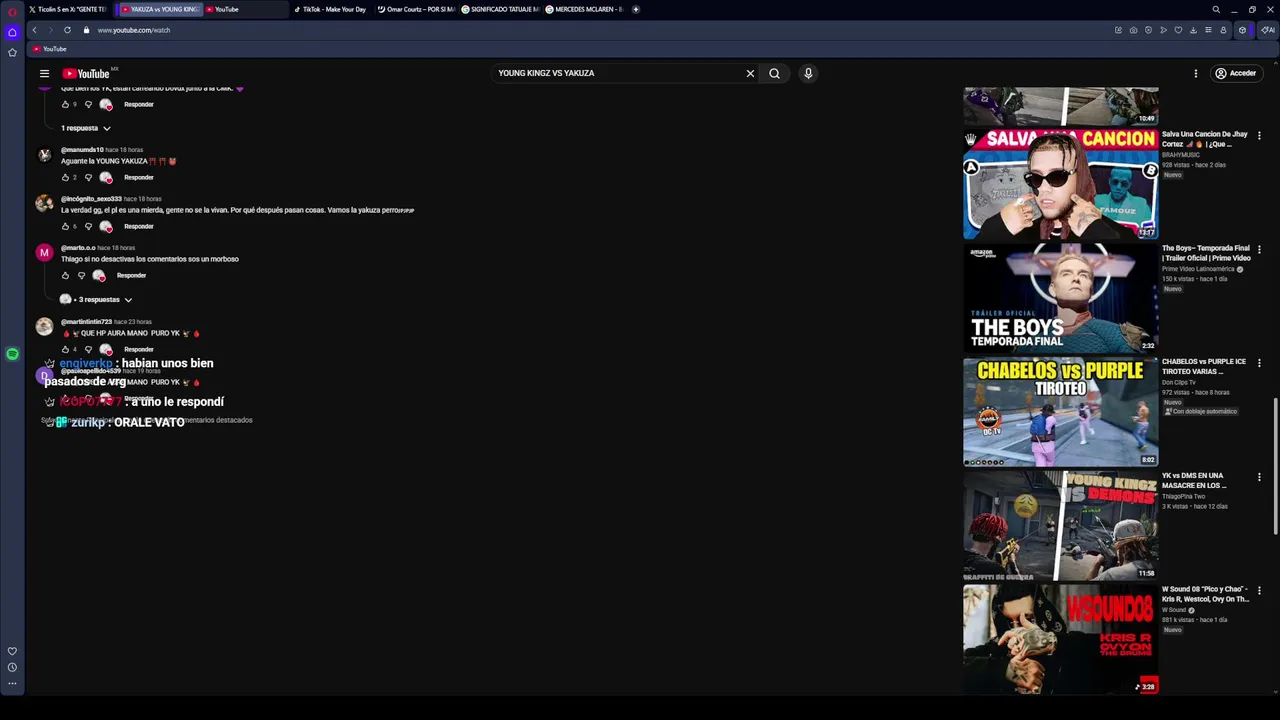Take a snapshot with camera toolbar icon
Viewport: 1280px width, 720px height.
tap(1133, 30)
